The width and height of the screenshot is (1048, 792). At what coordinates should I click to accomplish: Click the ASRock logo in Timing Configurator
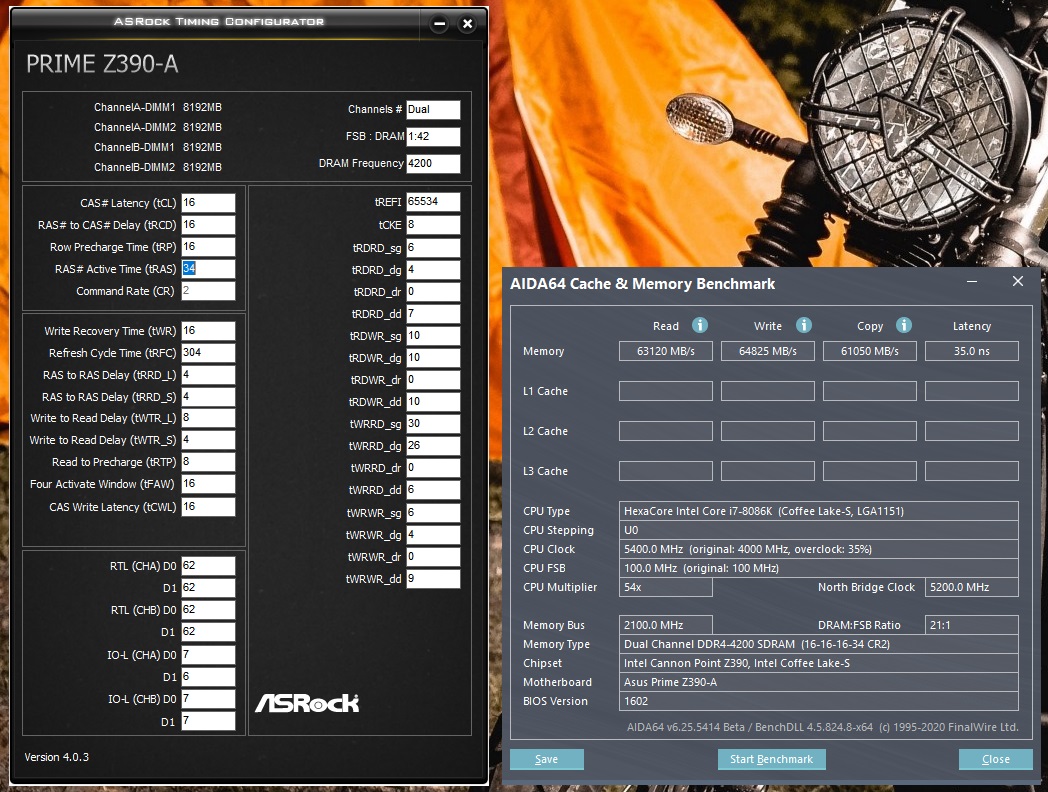point(307,703)
